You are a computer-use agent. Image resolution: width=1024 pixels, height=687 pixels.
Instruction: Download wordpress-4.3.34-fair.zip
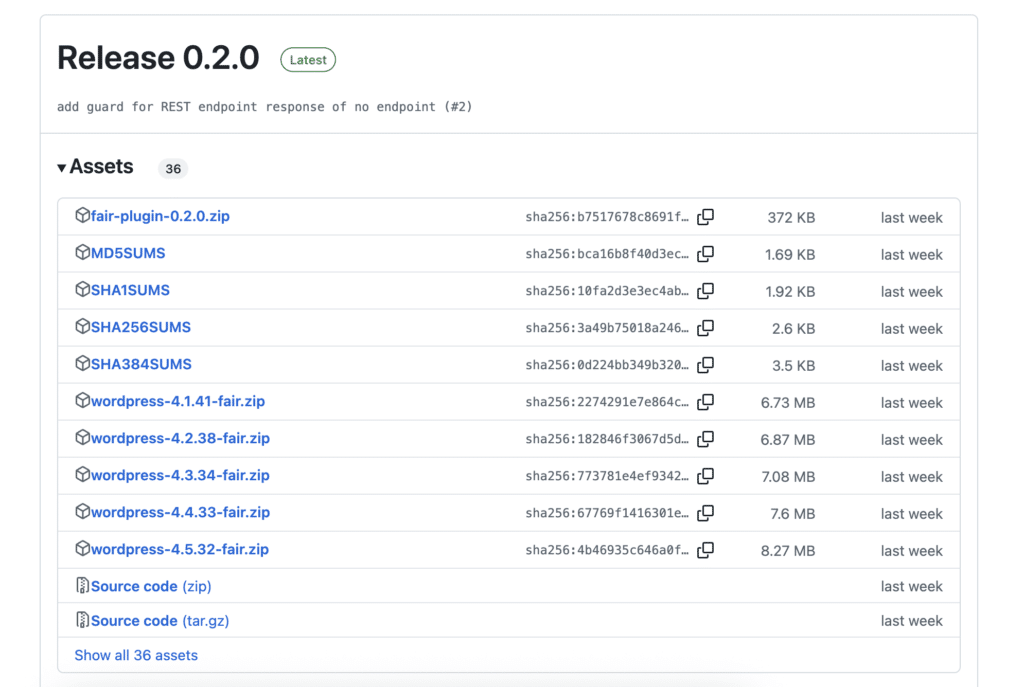pos(180,475)
